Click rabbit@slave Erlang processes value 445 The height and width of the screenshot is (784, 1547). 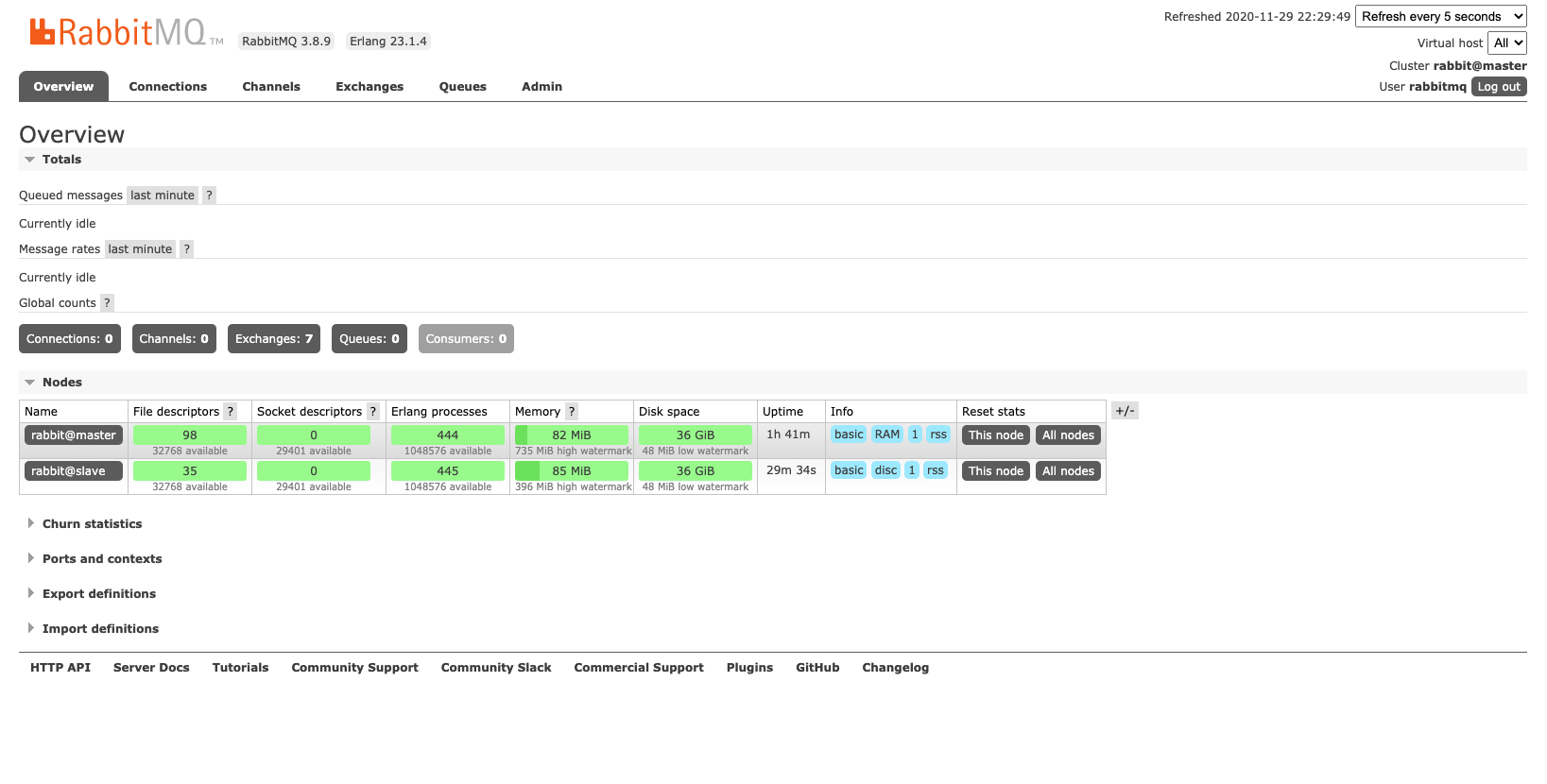[x=448, y=471]
